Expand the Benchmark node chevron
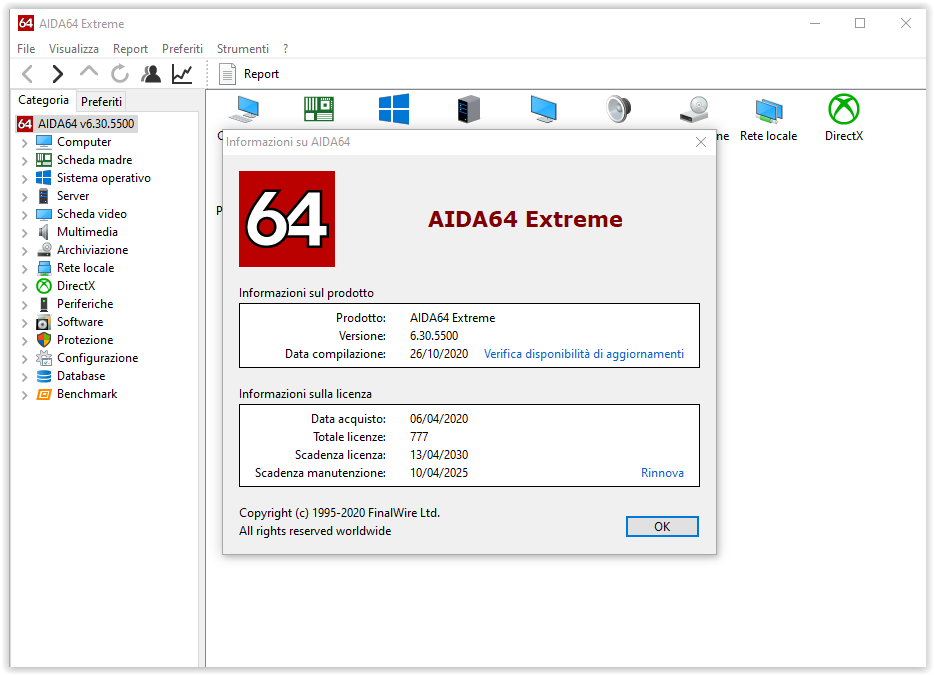Viewport: 934px width, 675px height. click(x=24, y=395)
